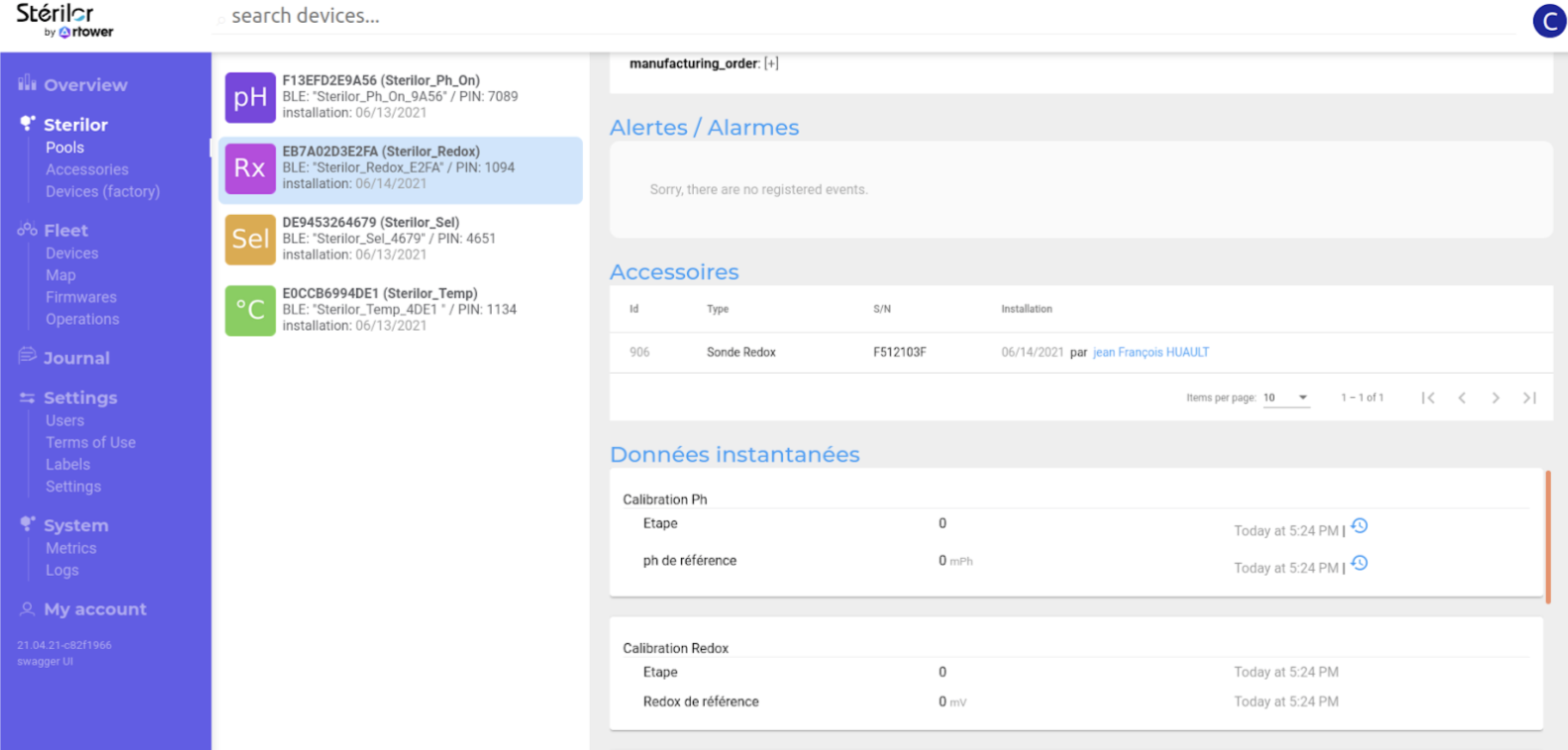The image size is (1568, 750).
Task: Open Devices (factory) menu item
Action: (103, 191)
